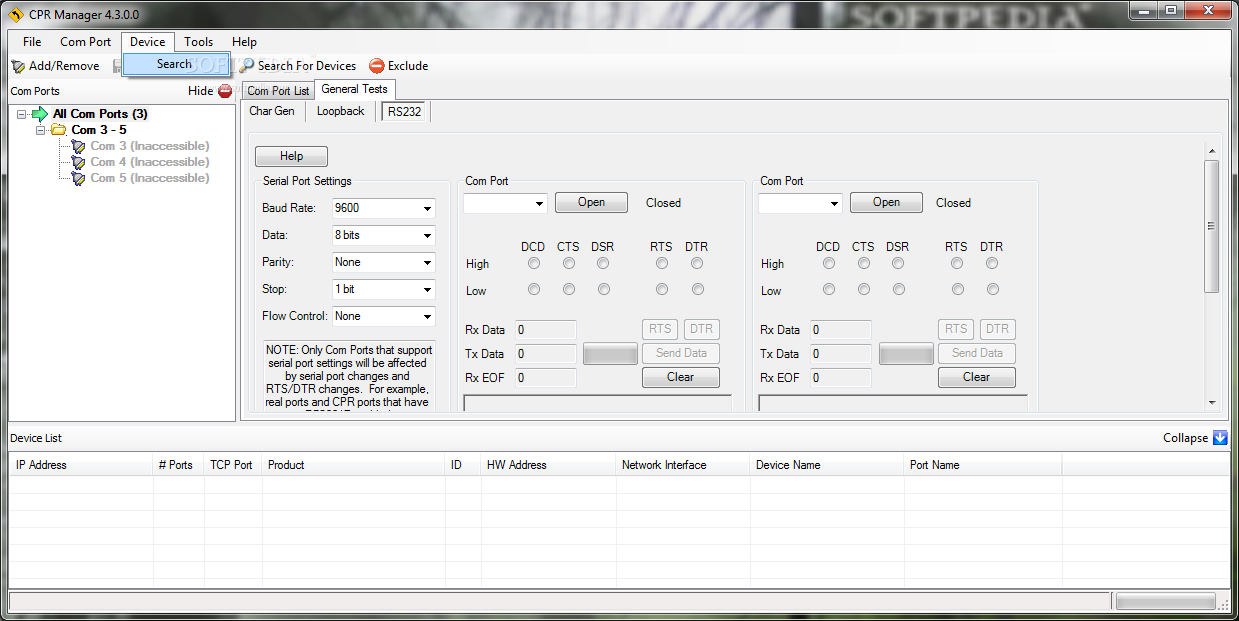Open the Data bits dropdown
This screenshot has height=621, width=1239.
(x=384, y=235)
